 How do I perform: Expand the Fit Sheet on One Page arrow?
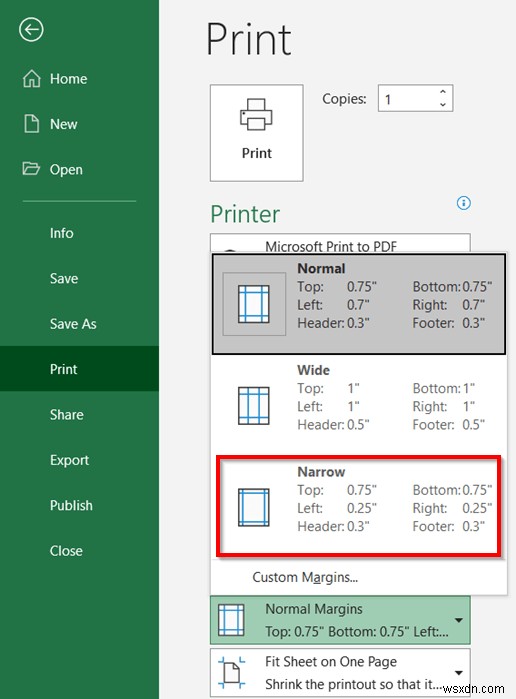(458, 673)
